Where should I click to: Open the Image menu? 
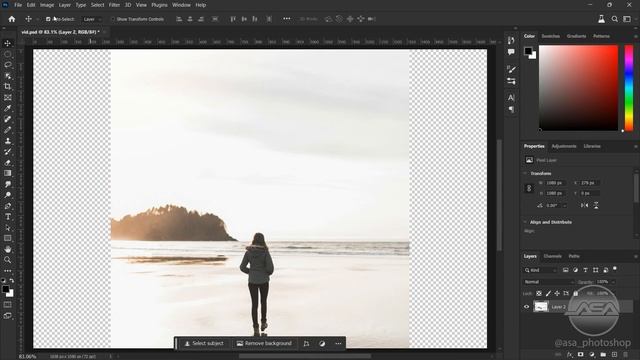click(47, 5)
